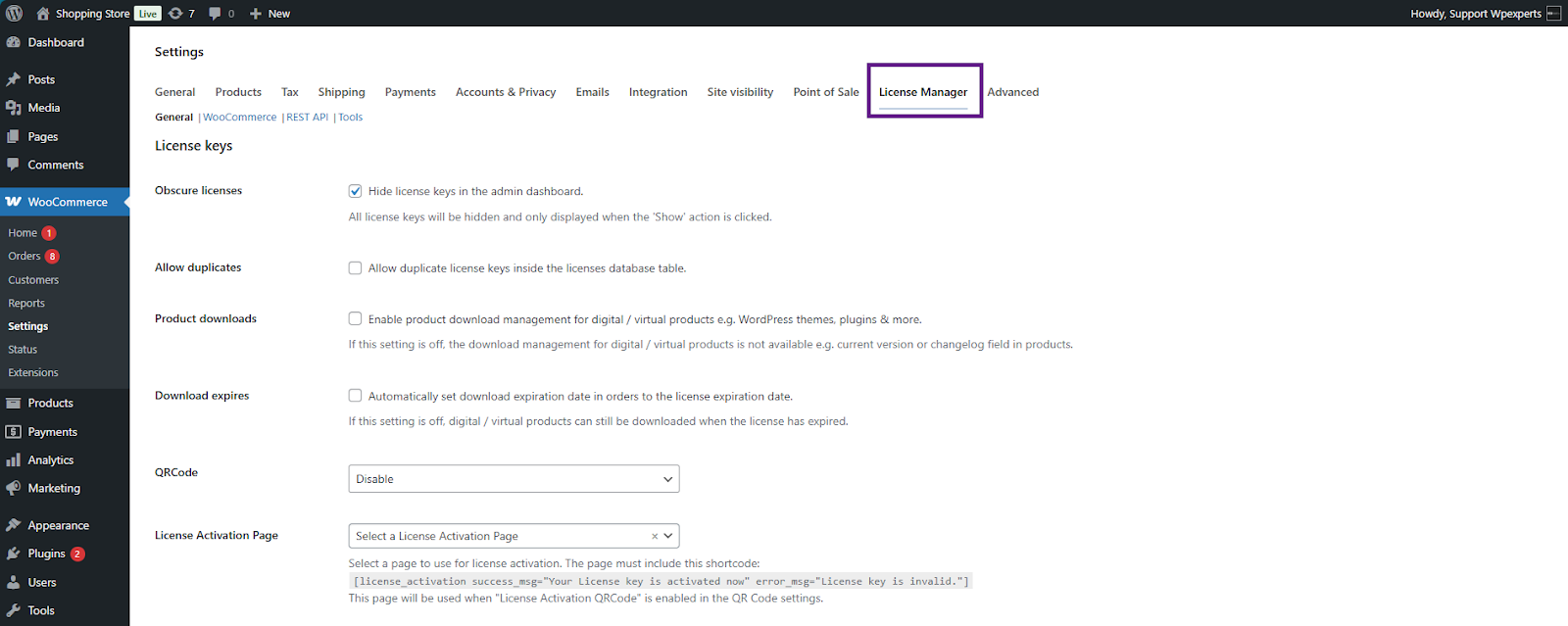The height and width of the screenshot is (626, 1568).
Task: Enable product download management checkbox
Action: click(x=355, y=318)
